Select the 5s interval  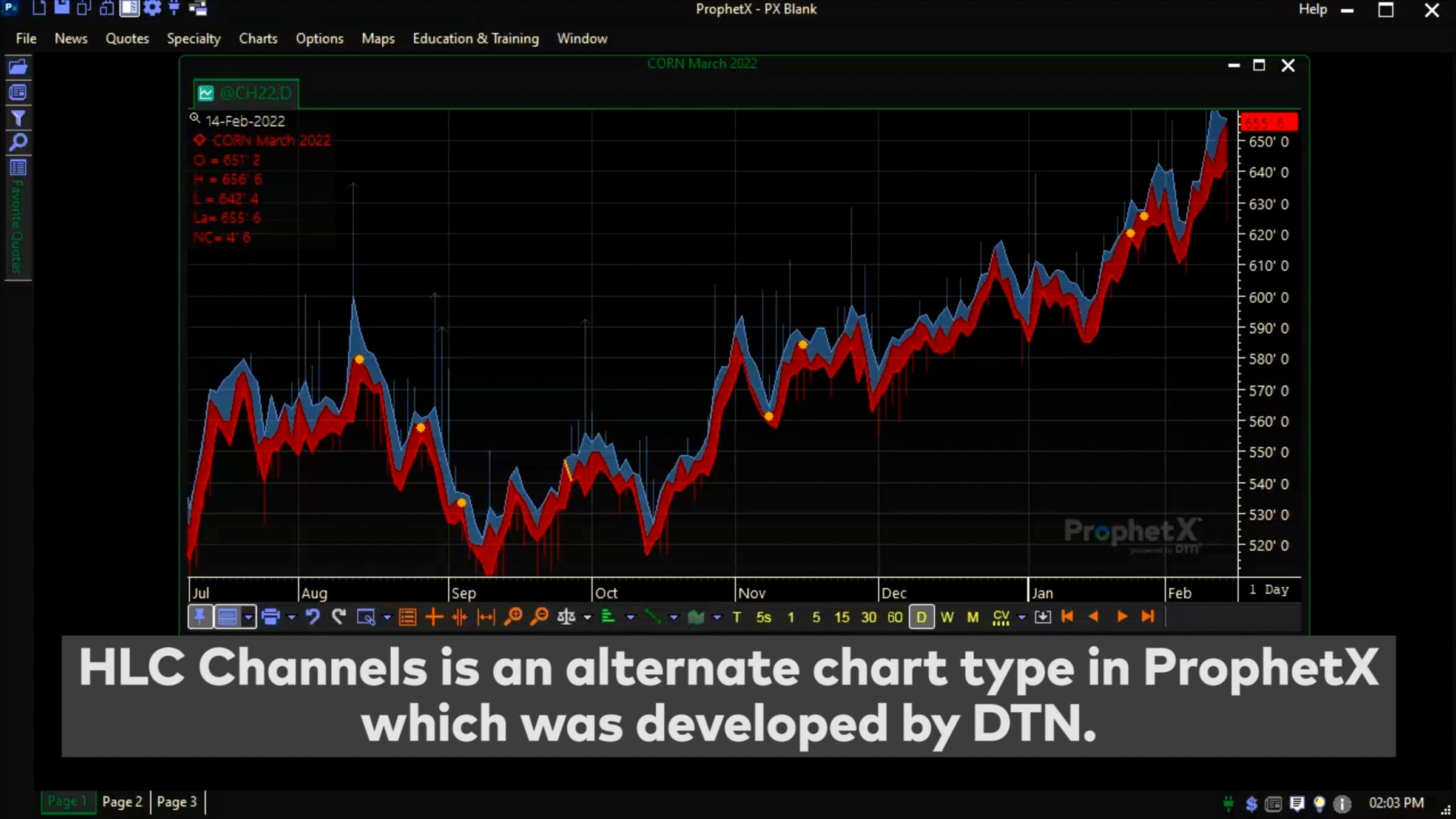click(764, 617)
